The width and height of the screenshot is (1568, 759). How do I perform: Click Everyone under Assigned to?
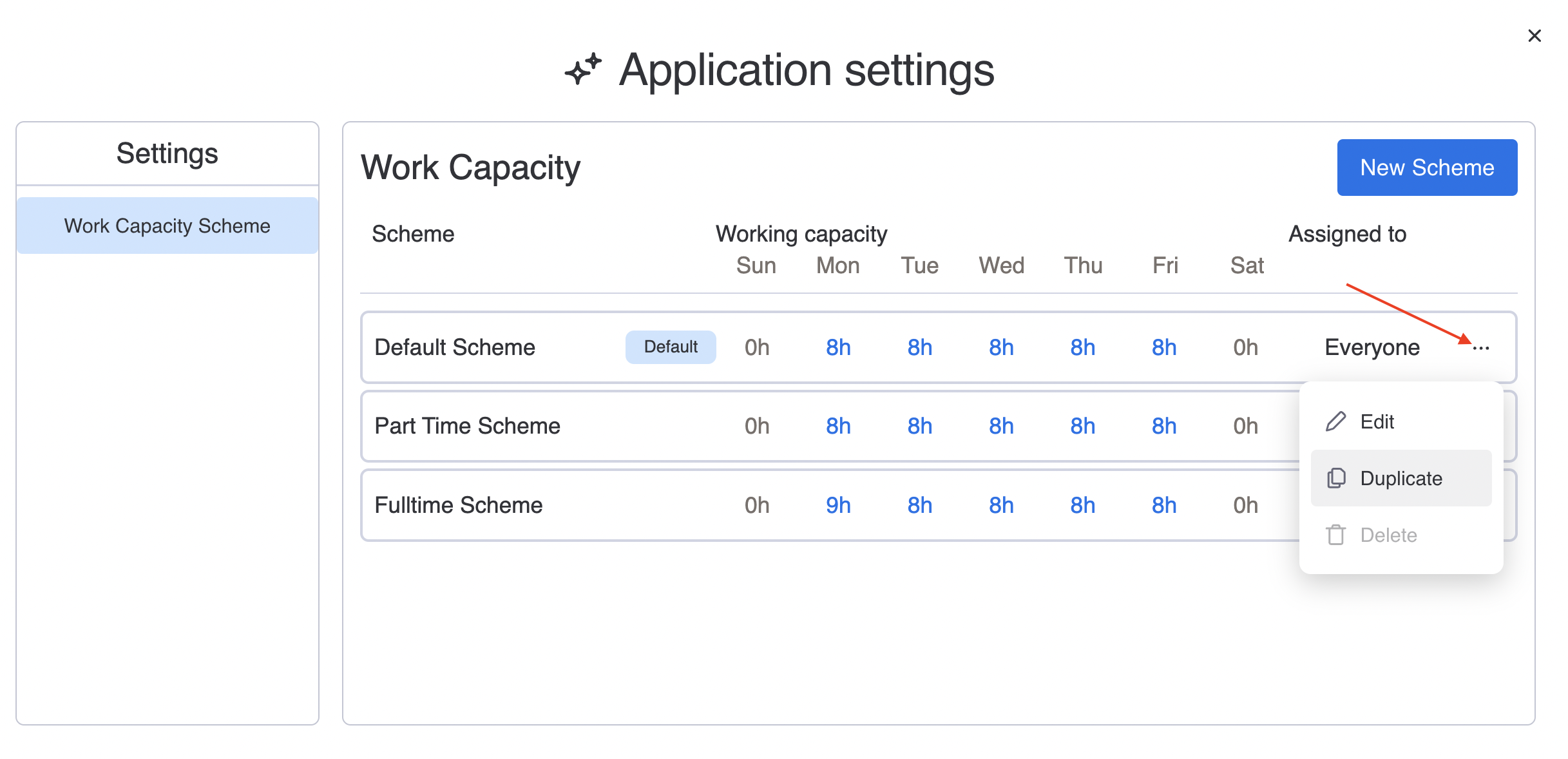click(1370, 347)
